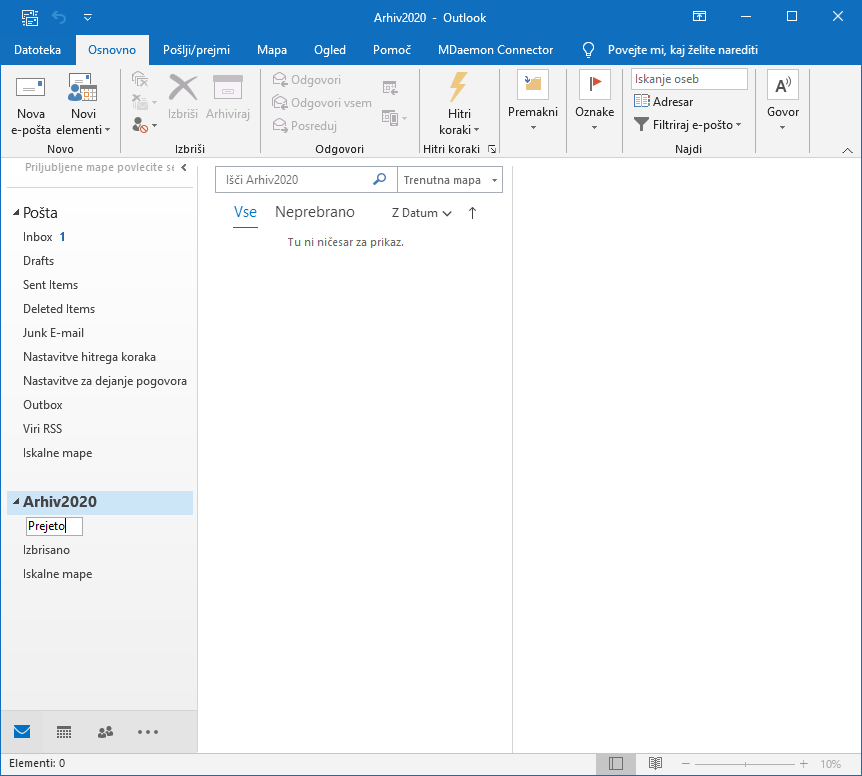Screen dimensions: 862x776
Task: Open the Novi elementi menu
Action: point(83,104)
